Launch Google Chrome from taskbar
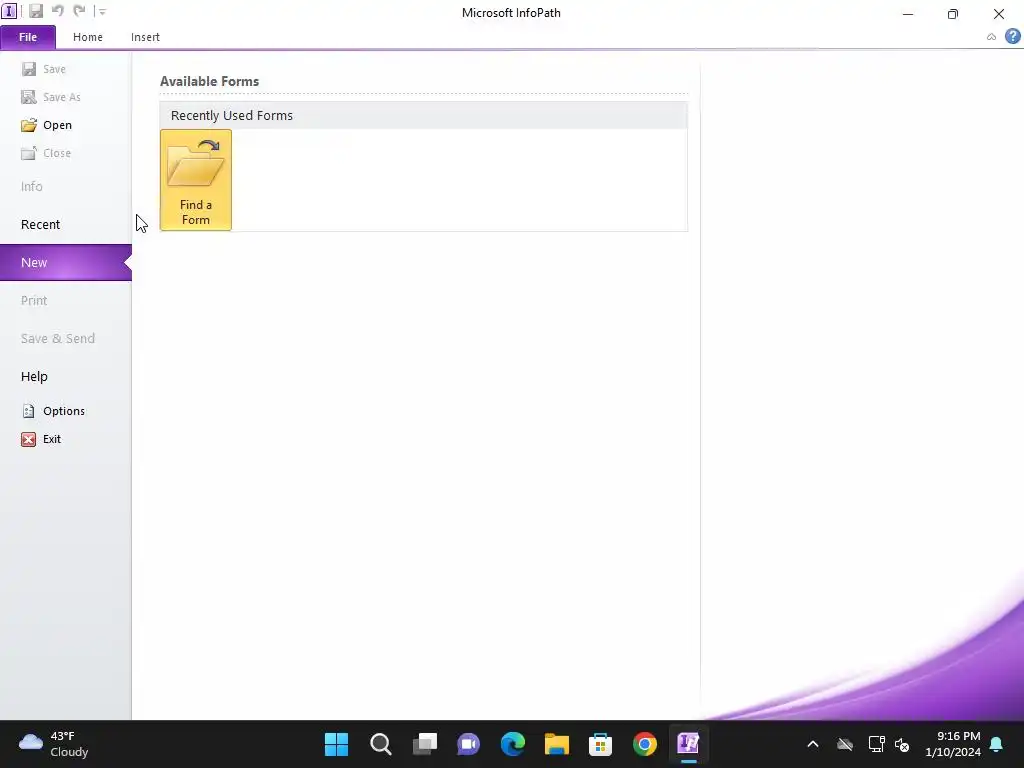1024x768 pixels. (x=645, y=744)
